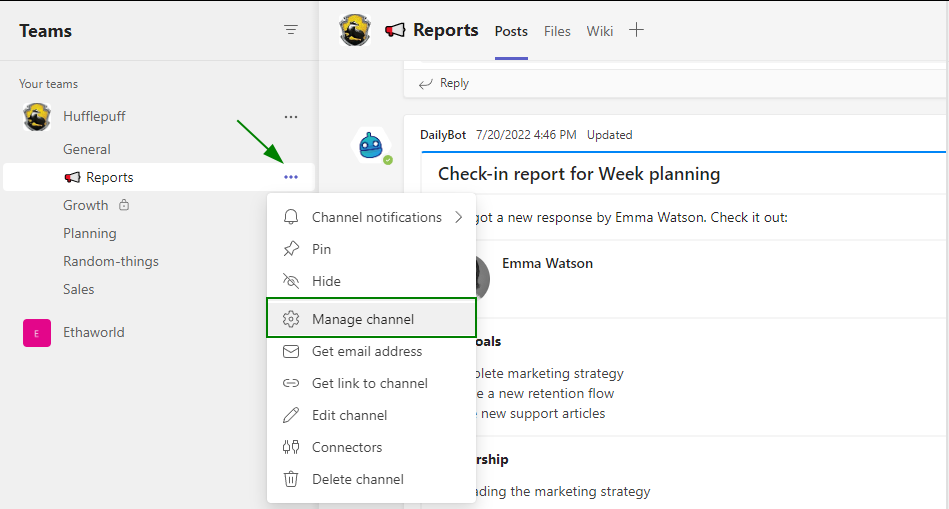Image resolution: width=949 pixels, height=509 pixels.
Task: Open the Wiki tab
Action: click(600, 31)
